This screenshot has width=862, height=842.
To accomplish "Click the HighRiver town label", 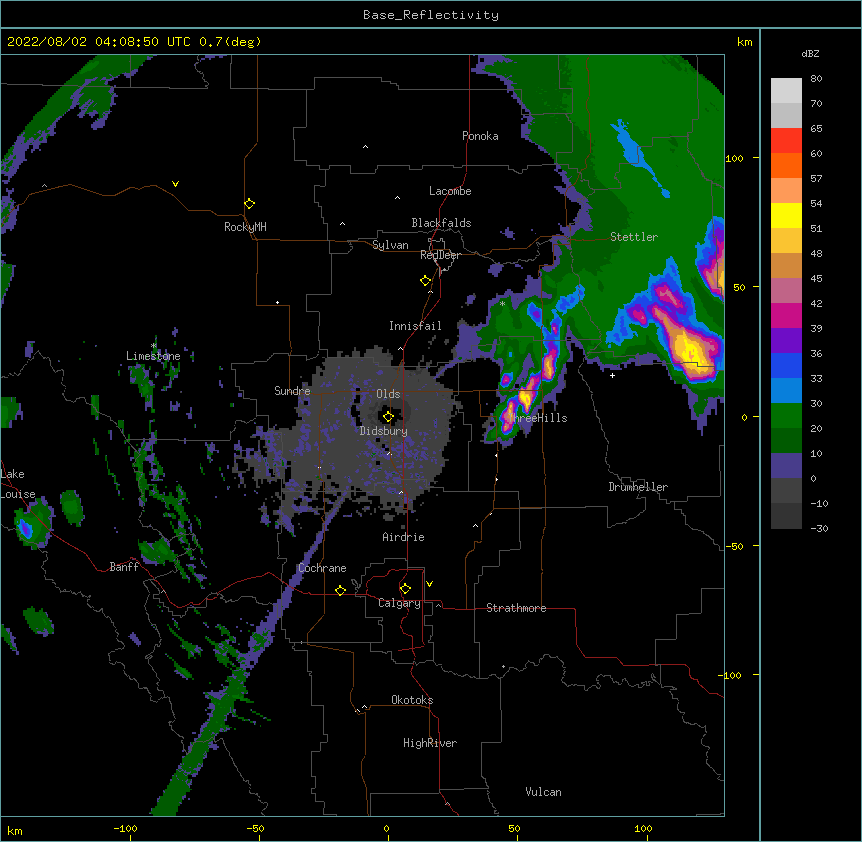I will click(x=430, y=743).
